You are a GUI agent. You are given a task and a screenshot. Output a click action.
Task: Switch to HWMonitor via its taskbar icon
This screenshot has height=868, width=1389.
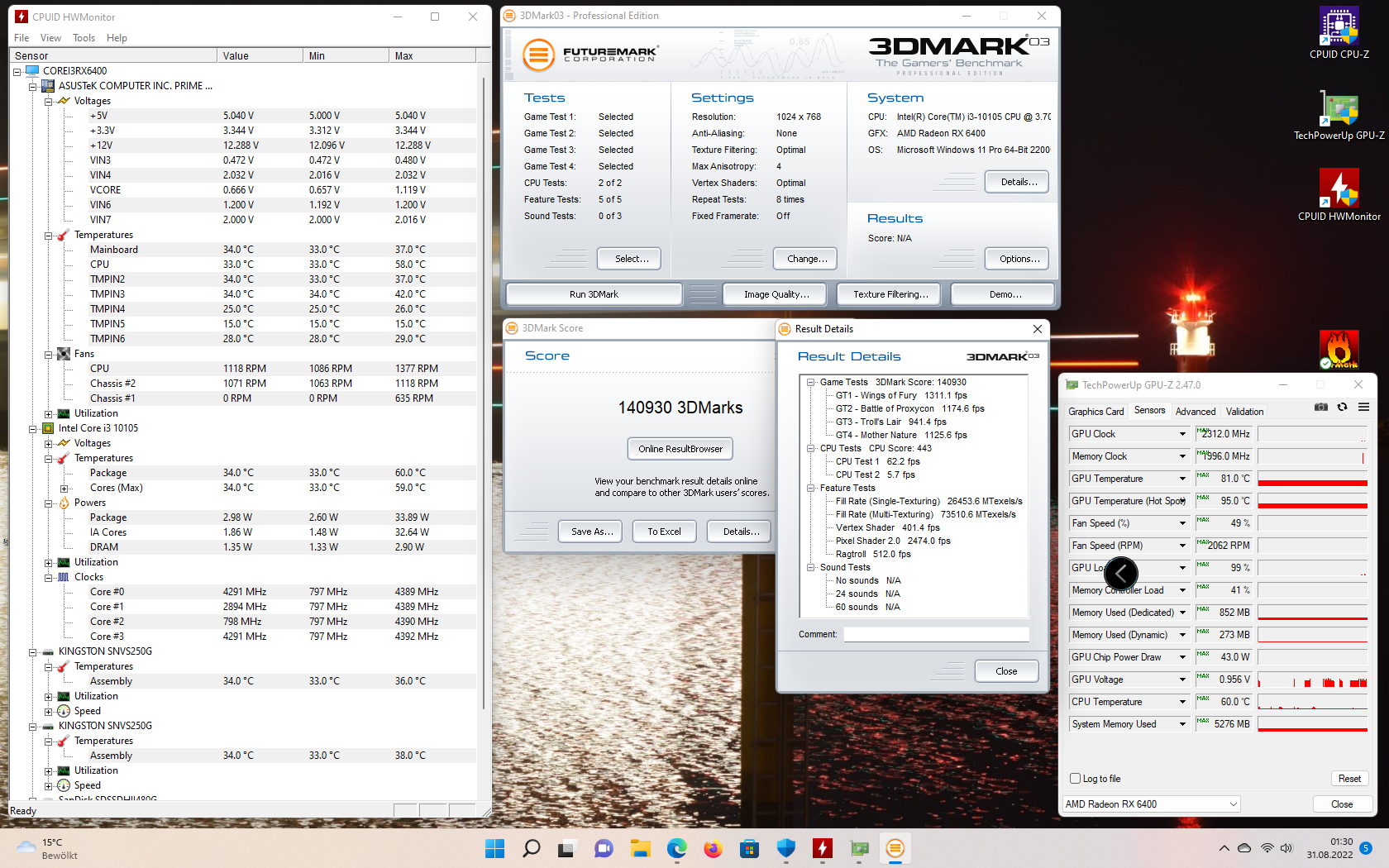coord(823,848)
